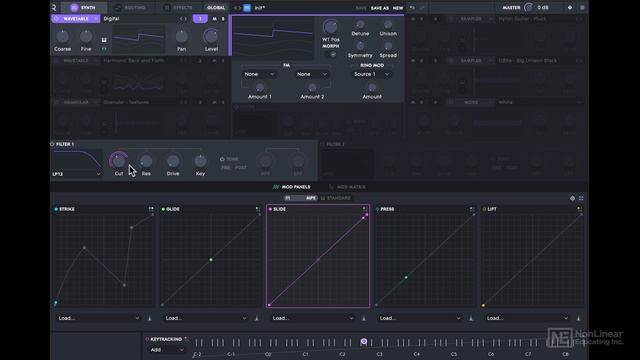Click the ROLI logo icon
The image size is (640, 360).
[54, 8]
